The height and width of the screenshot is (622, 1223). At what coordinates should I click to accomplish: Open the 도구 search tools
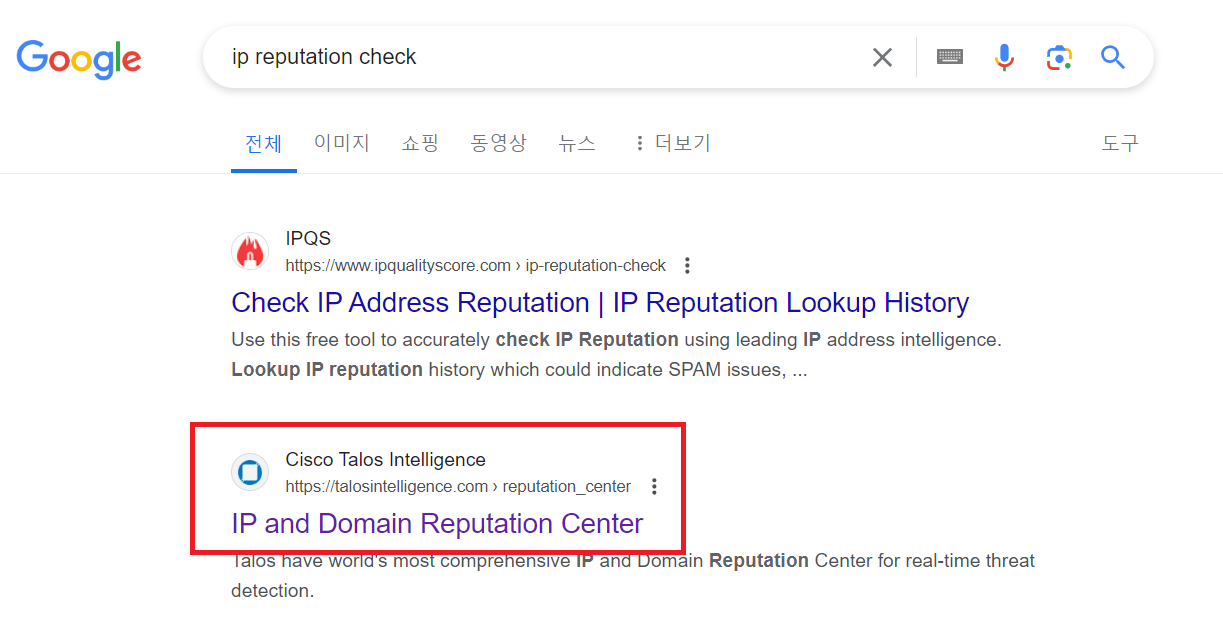(1120, 143)
